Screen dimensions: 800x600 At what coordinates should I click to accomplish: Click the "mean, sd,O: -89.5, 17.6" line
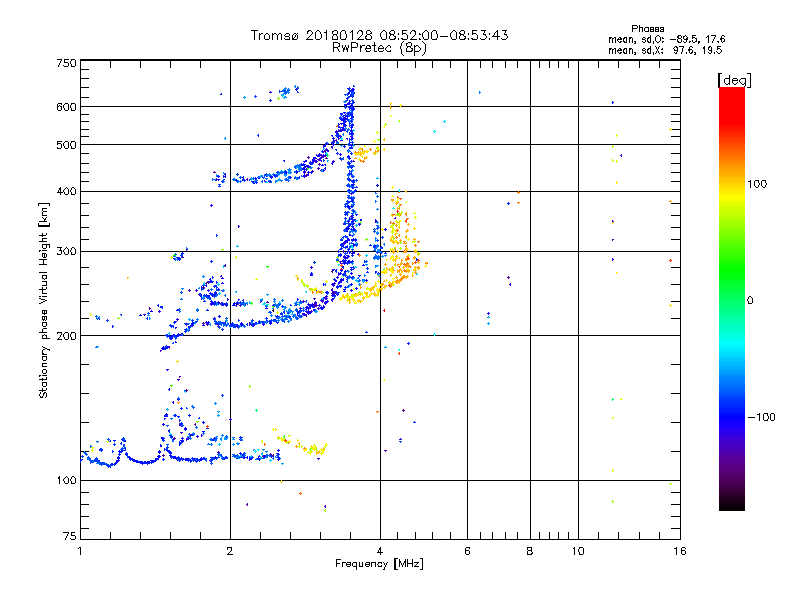[666, 39]
